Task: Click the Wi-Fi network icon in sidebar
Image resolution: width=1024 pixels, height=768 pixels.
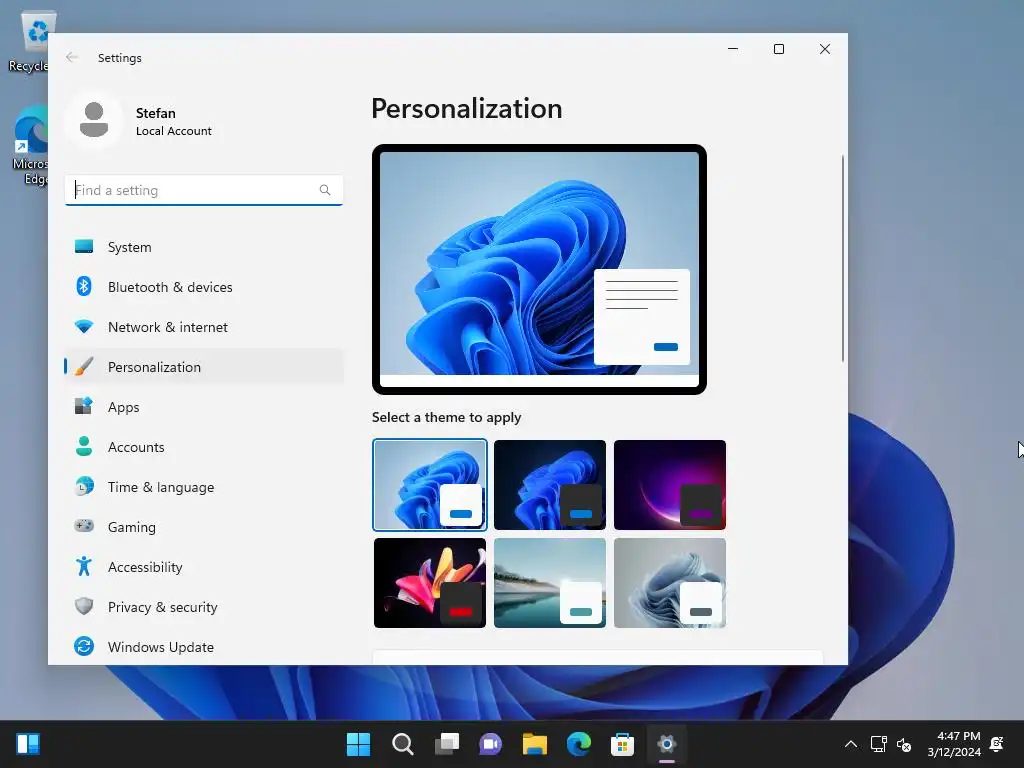Action: coord(84,326)
